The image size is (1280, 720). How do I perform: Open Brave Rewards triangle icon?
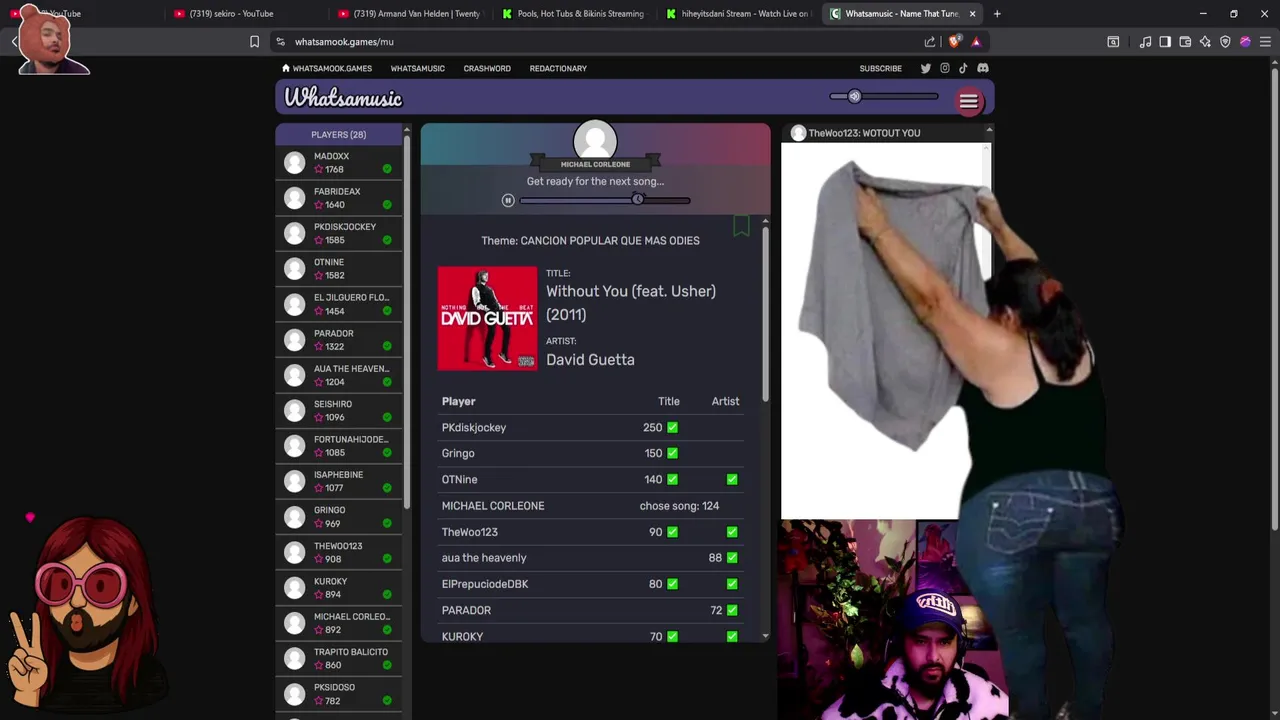[x=976, y=42]
